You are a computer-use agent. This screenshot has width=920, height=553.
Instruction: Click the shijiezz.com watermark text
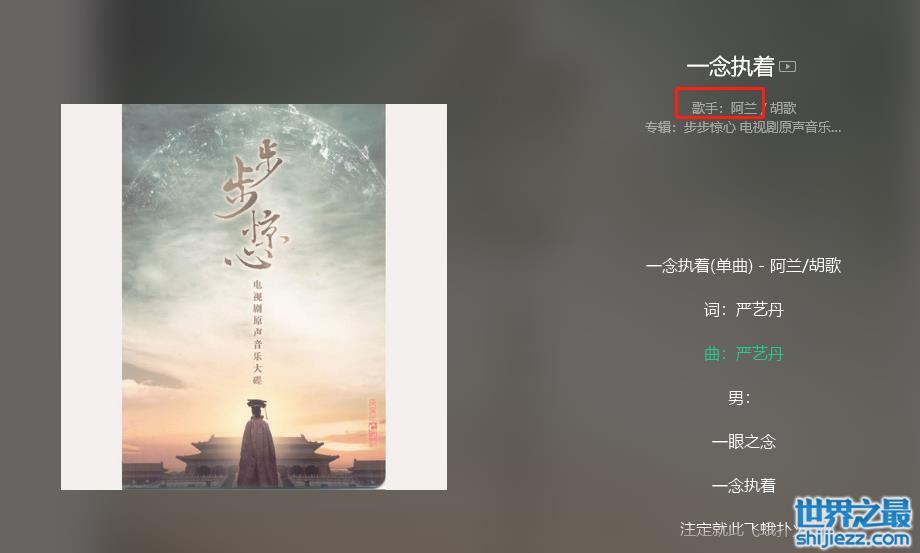click(853, 537)
